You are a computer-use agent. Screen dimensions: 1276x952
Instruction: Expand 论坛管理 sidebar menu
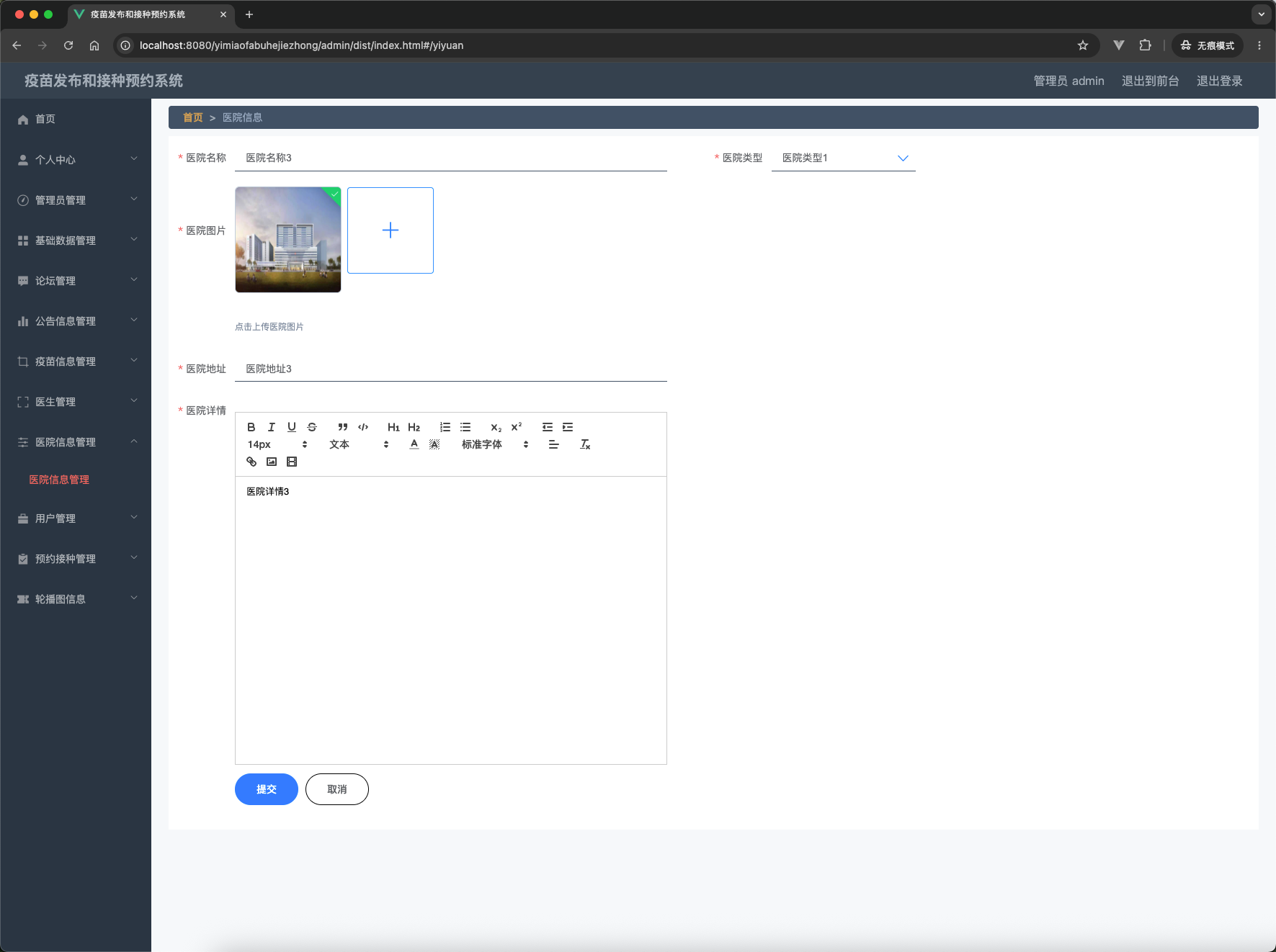[x=76, y=281]
